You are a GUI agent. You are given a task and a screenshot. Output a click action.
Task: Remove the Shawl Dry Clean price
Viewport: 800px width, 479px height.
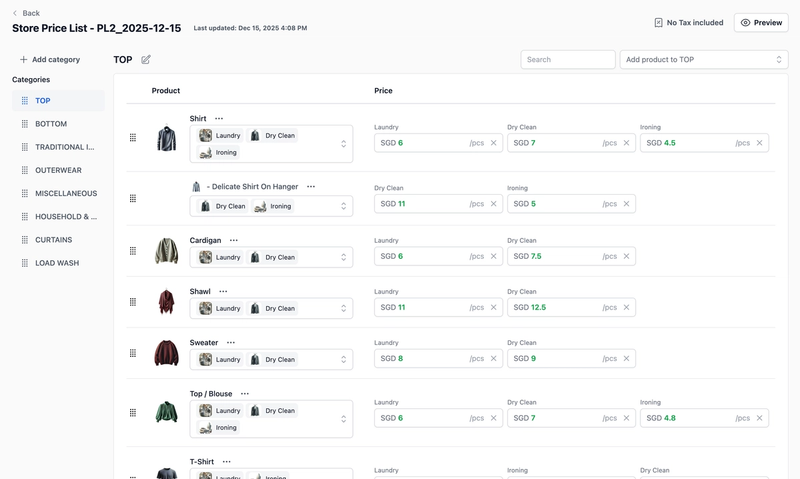pos(627,307)
